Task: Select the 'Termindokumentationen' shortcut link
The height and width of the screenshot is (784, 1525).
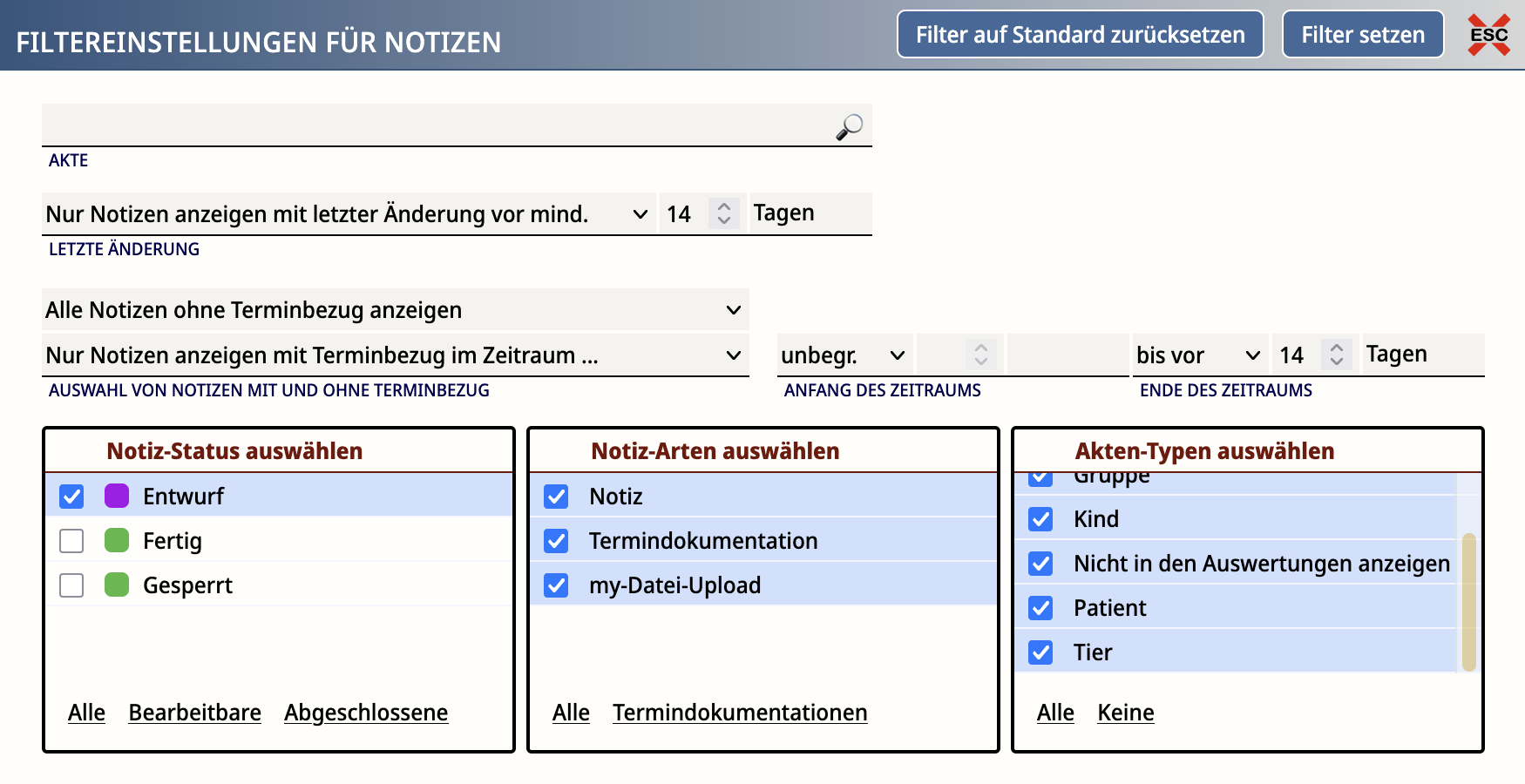Action: [x=739, y=713]
